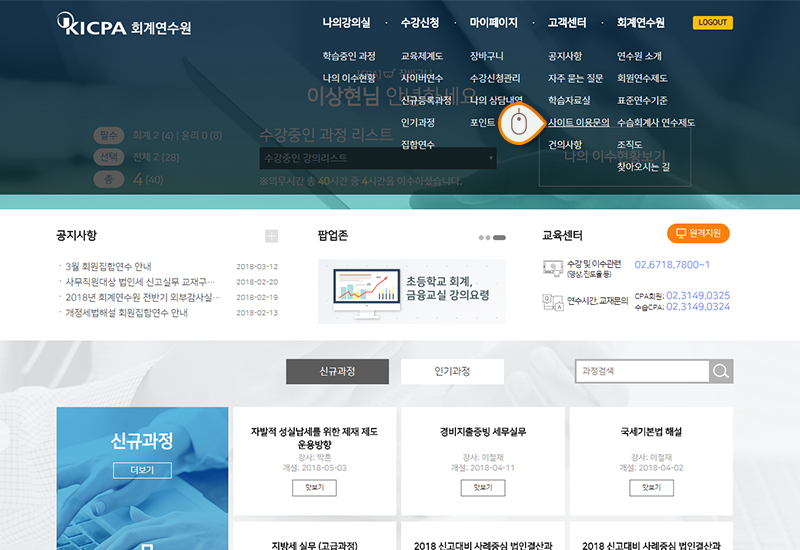The image size is (800, 550).
Task: Select 수습회계사 연수제도 submenu item
Action: point(656,122)
